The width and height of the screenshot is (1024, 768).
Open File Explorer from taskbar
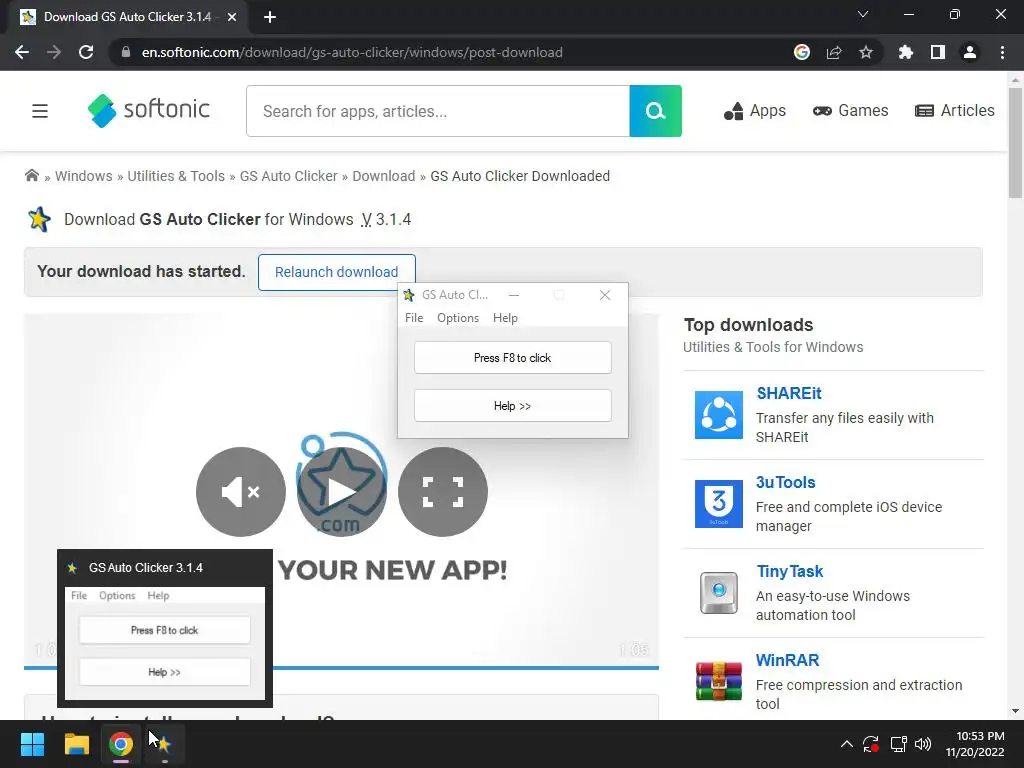pyautogui.click(x=76, y=744)
